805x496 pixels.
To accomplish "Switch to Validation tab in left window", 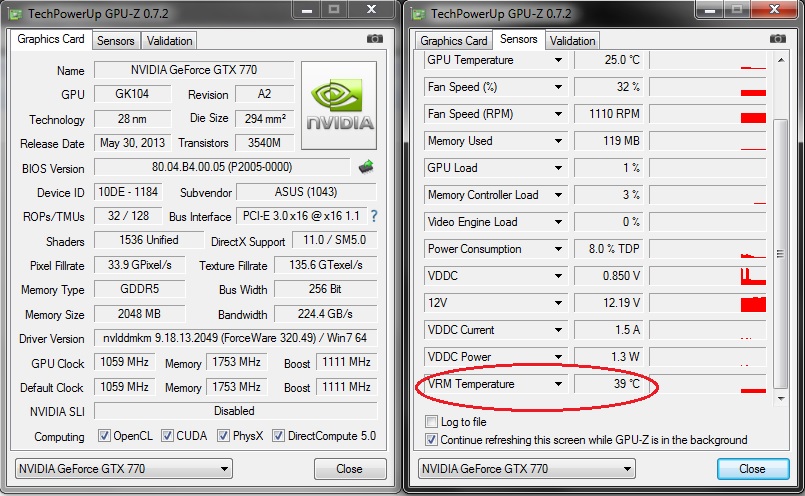I will (x=169, y=41).
